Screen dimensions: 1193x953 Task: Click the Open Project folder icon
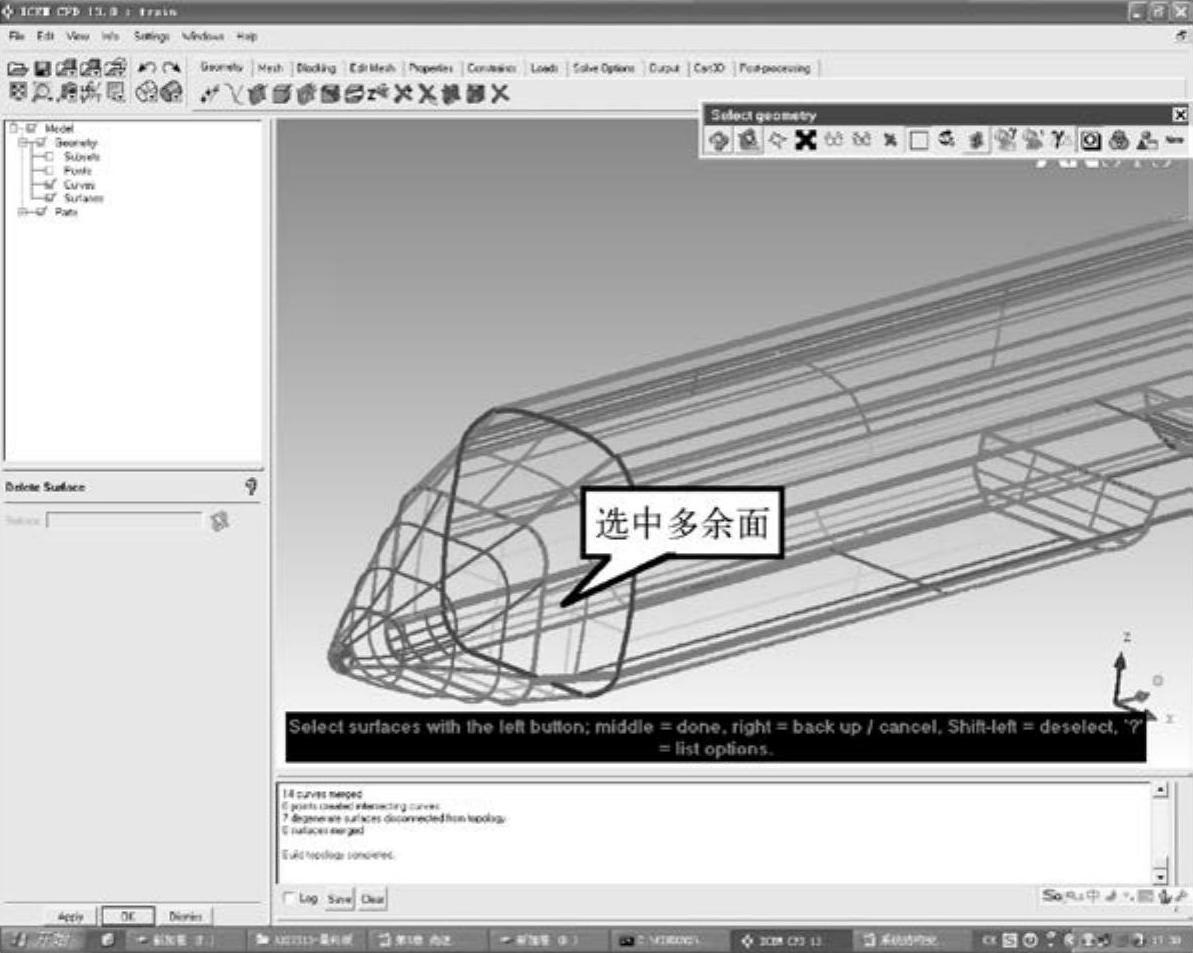pos(18,69)
